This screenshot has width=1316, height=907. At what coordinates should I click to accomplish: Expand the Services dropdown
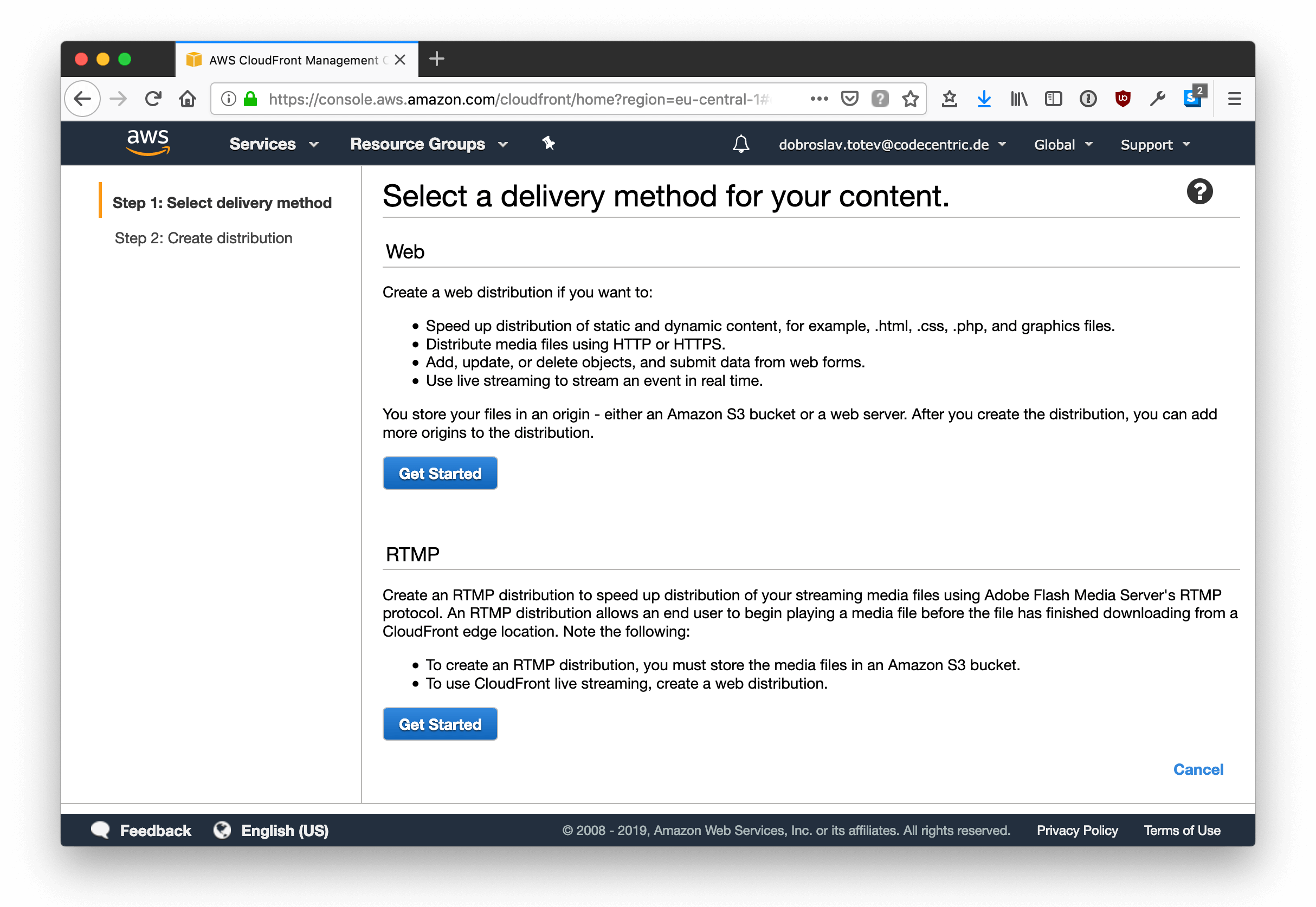click(273, 144)
